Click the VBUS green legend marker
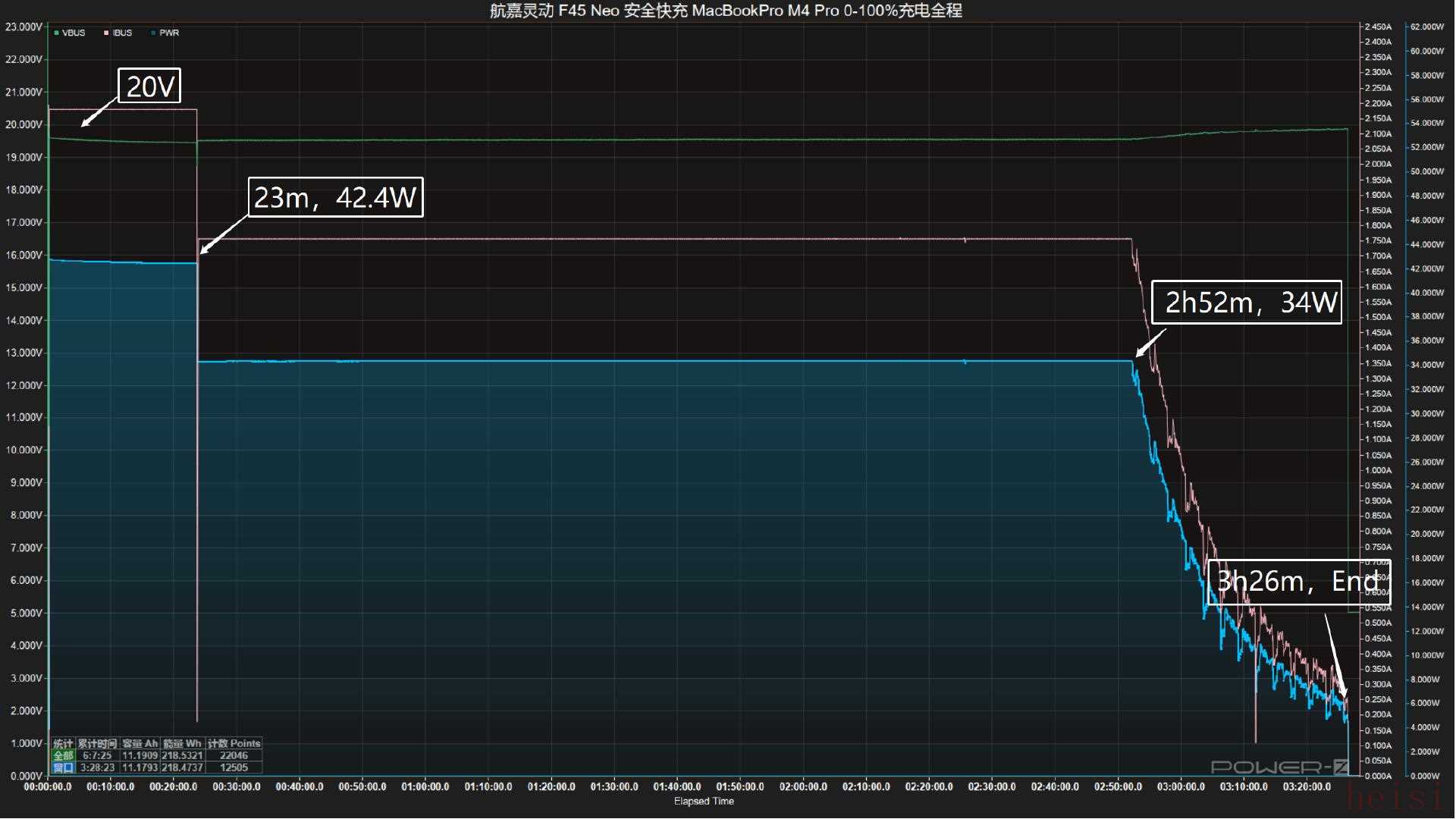The image size is (1456, 819). (56, 33)
